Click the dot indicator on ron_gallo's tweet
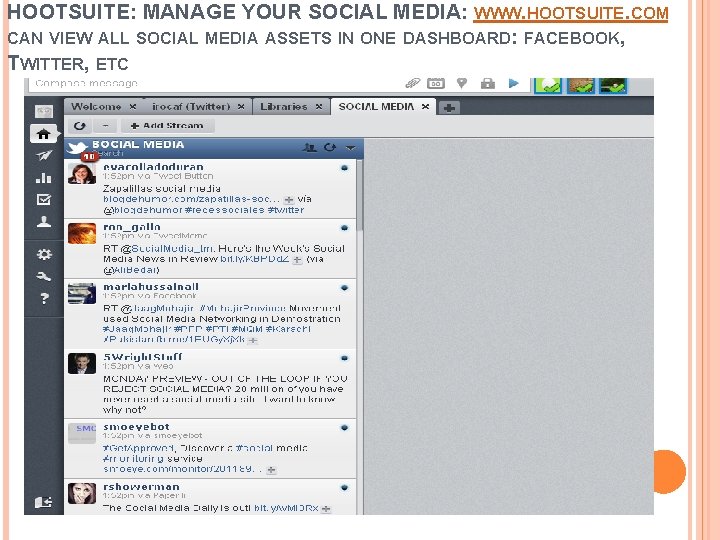 tap(344, 228)
